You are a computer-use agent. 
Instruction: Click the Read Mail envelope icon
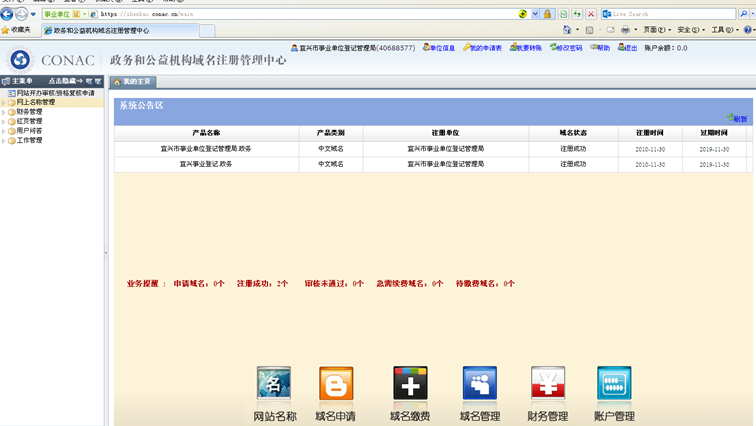pyautogui.click(x=610, y=30)
